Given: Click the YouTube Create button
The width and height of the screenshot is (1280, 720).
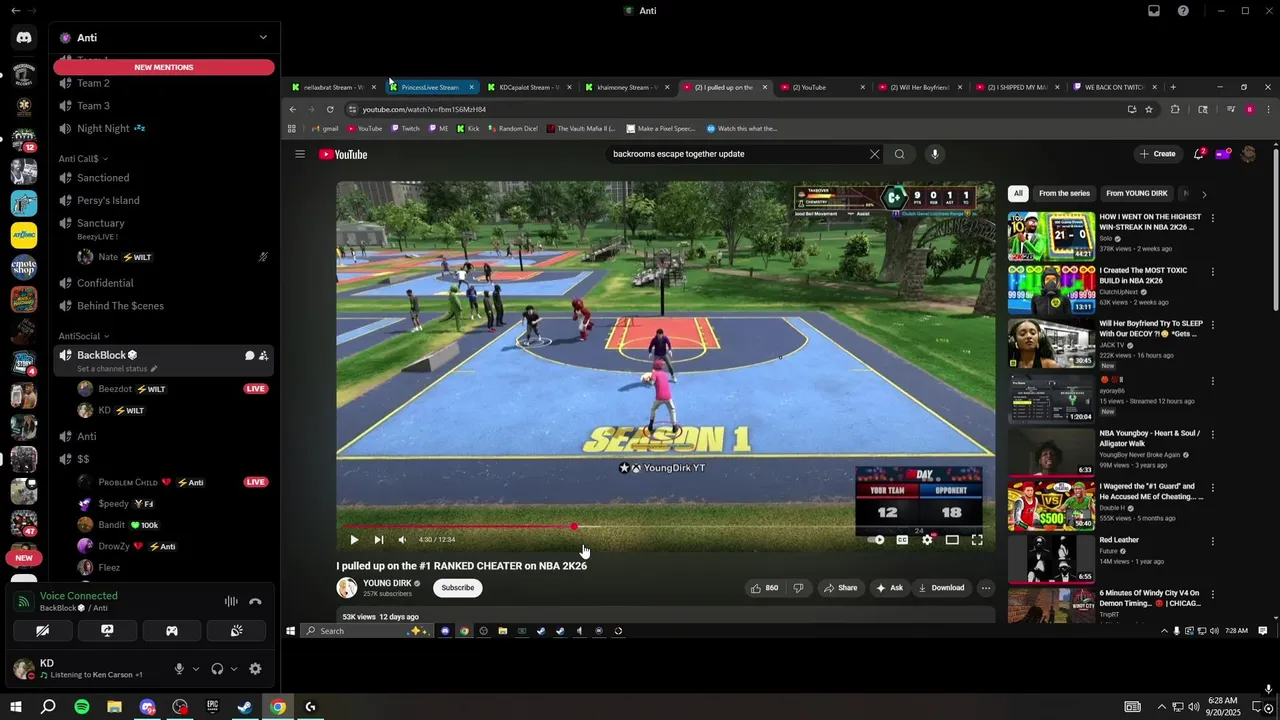Looking at the screenshot, I should pos(1157,154).
